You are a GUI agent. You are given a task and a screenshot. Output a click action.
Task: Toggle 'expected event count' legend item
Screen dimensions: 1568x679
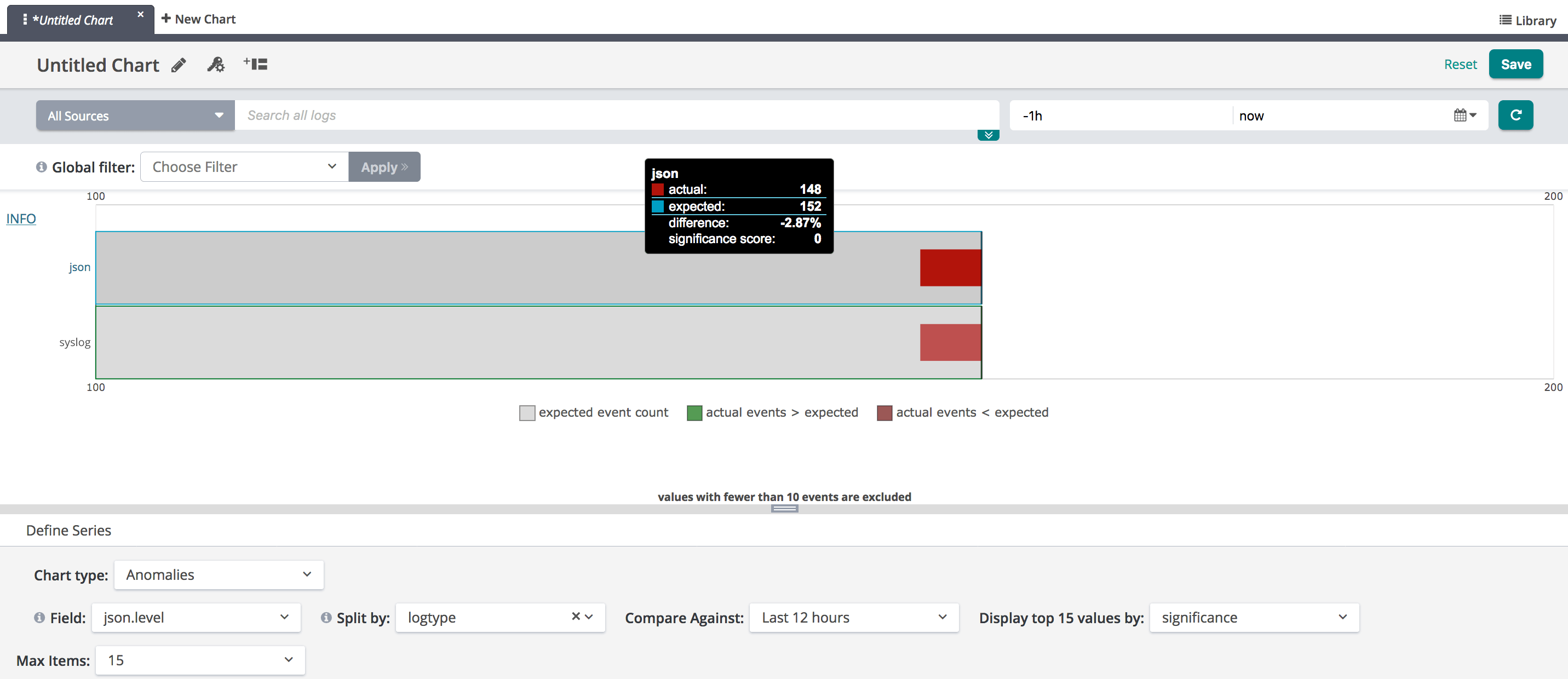[594, 412]
